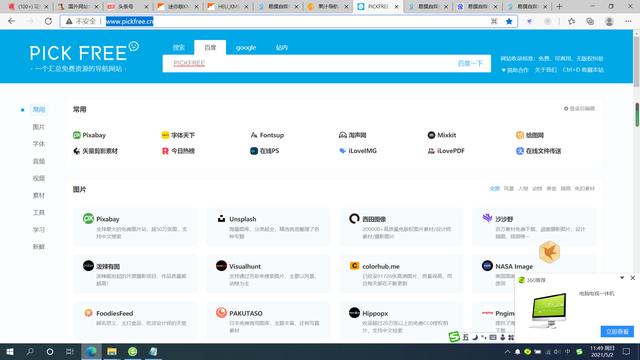Image resolution: width=640 pixels, height=360 pixels.
Task: Click the PICKFREE search input field
Action: 310,63
